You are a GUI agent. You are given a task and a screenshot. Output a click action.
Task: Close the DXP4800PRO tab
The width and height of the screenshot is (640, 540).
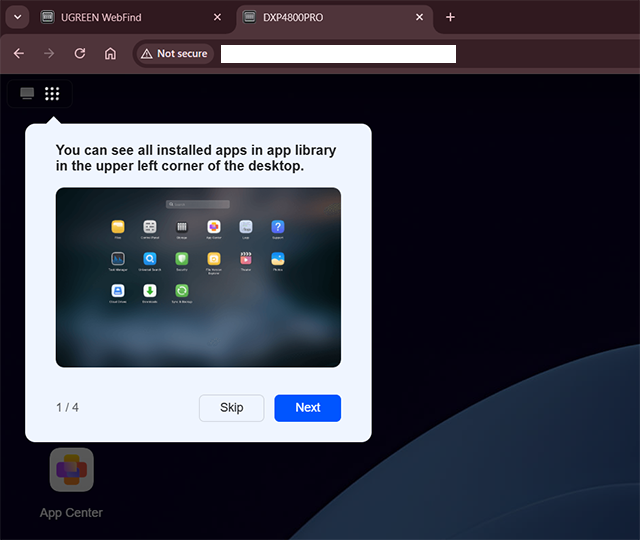[419, 17]
